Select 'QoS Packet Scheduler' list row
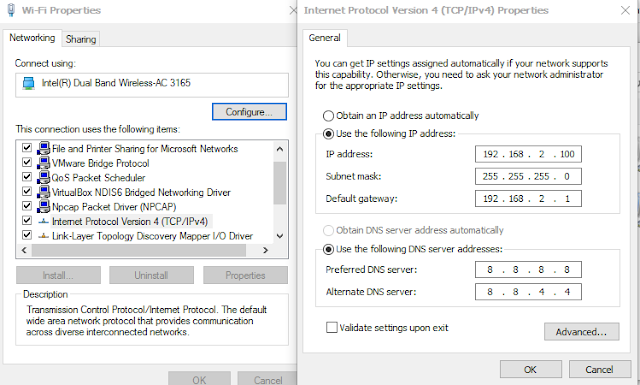The width and height of the screenshot is (640, 385). (98, 178)
